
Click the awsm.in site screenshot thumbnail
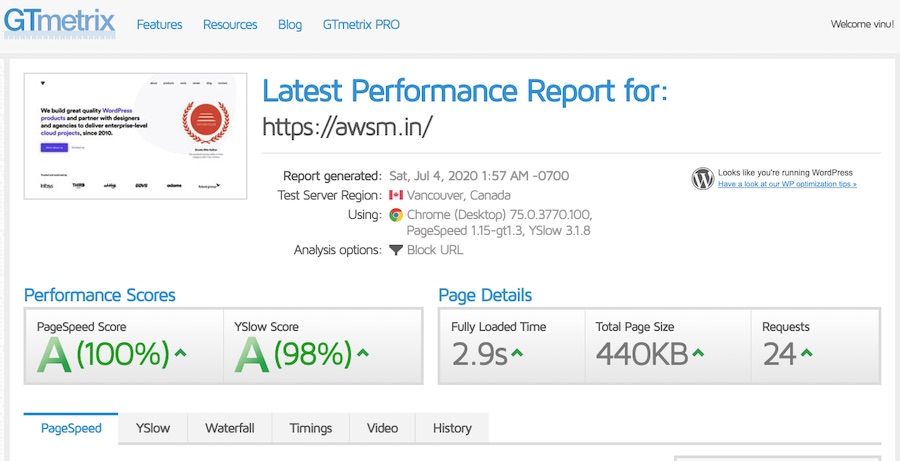tap(135, 135)
